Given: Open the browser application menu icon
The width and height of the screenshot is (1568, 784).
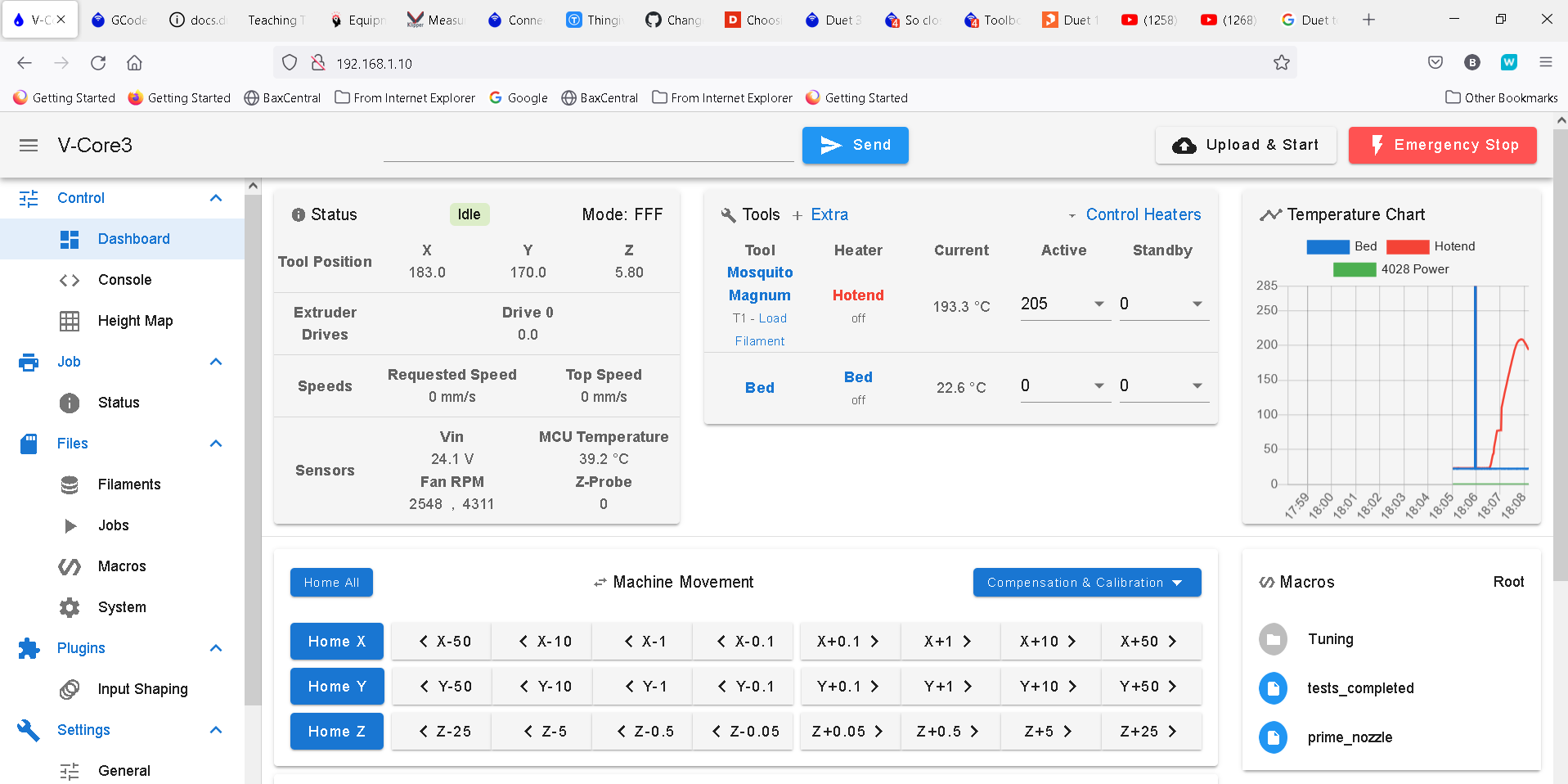Looking at the screenshot, I should pos(1545,63).
